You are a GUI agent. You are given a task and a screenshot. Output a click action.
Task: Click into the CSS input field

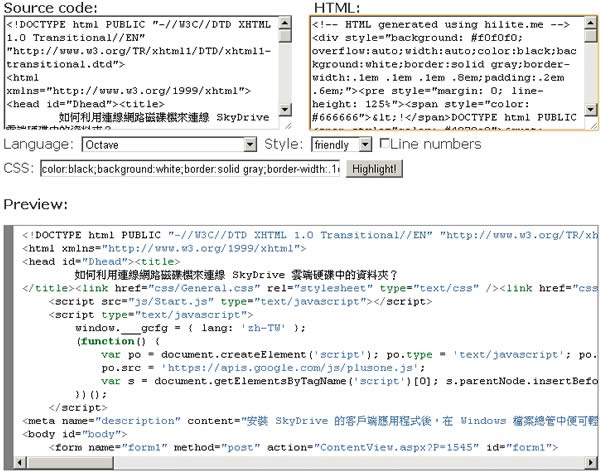190,168
